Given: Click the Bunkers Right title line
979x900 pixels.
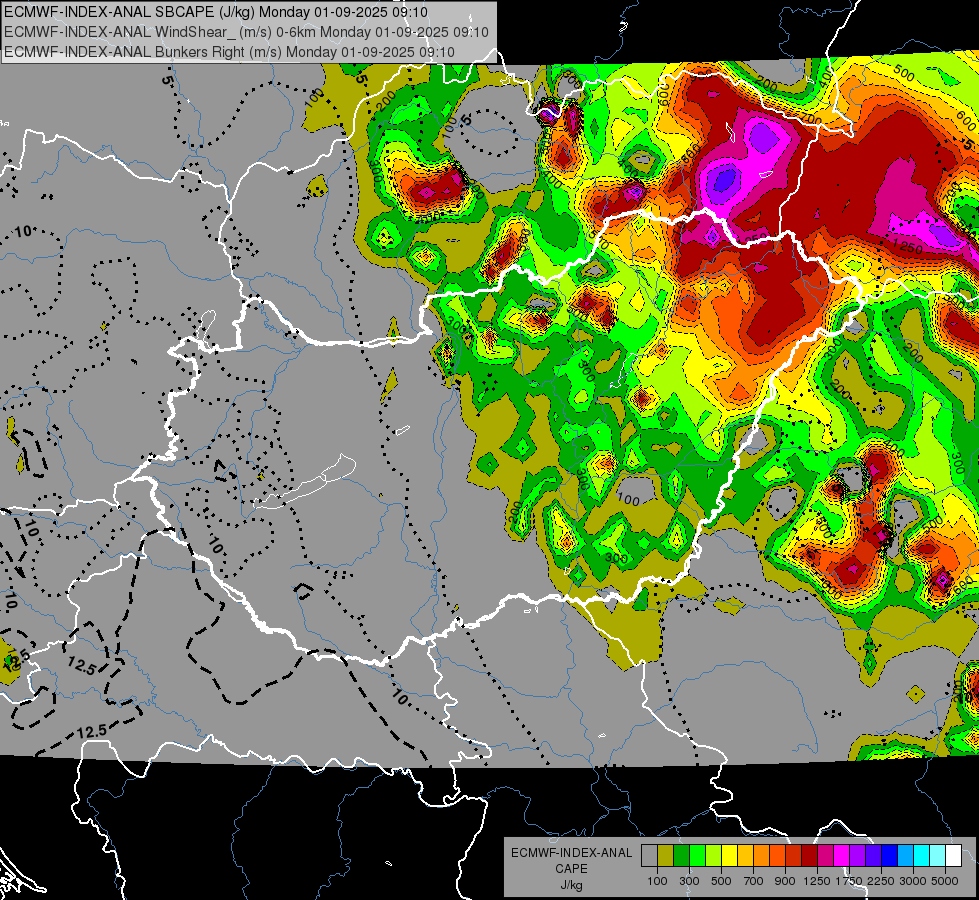Looking at the screenshot, I should (x=229, y=52).
